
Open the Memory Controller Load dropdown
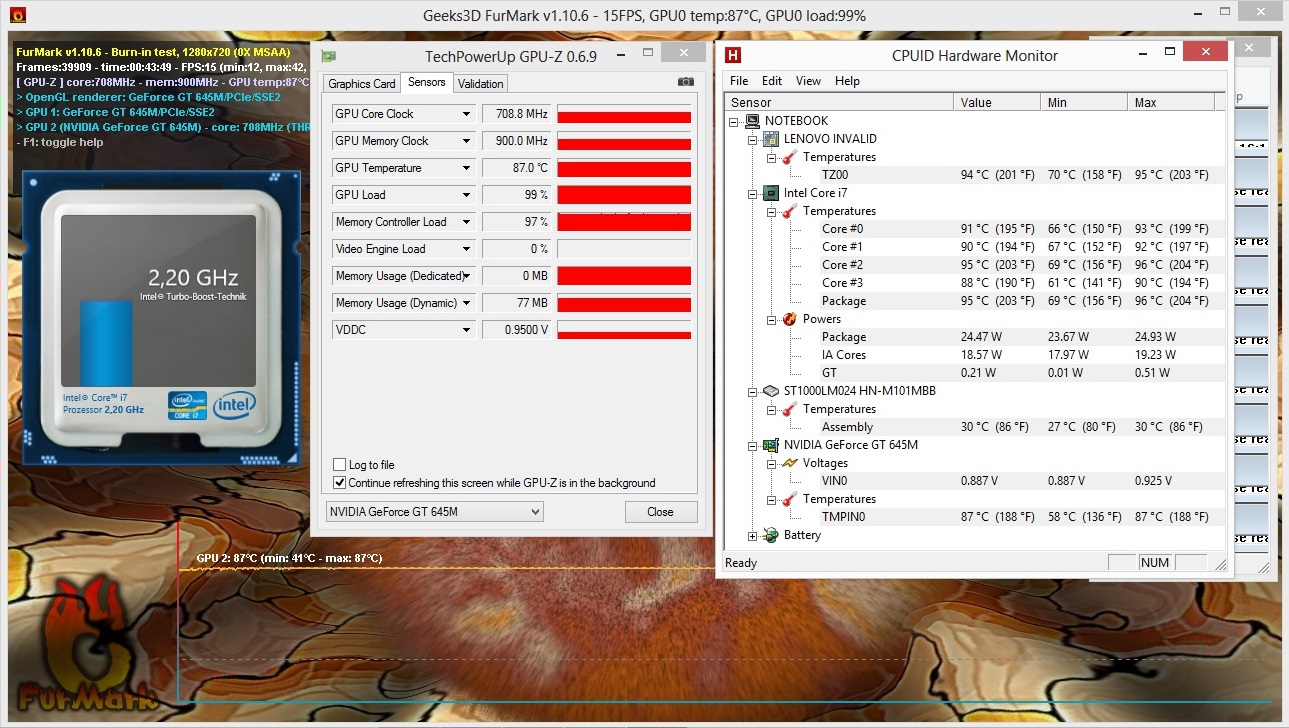[x=466, y=222]
